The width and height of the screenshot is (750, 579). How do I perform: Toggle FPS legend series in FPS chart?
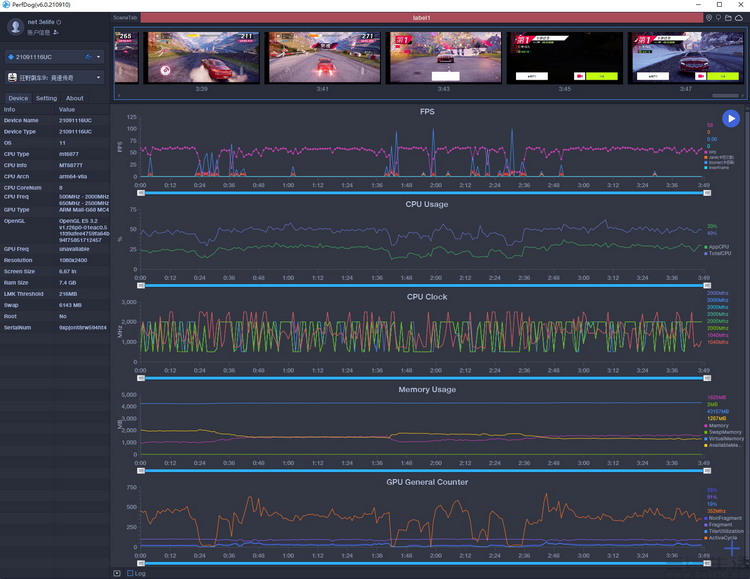710,152
